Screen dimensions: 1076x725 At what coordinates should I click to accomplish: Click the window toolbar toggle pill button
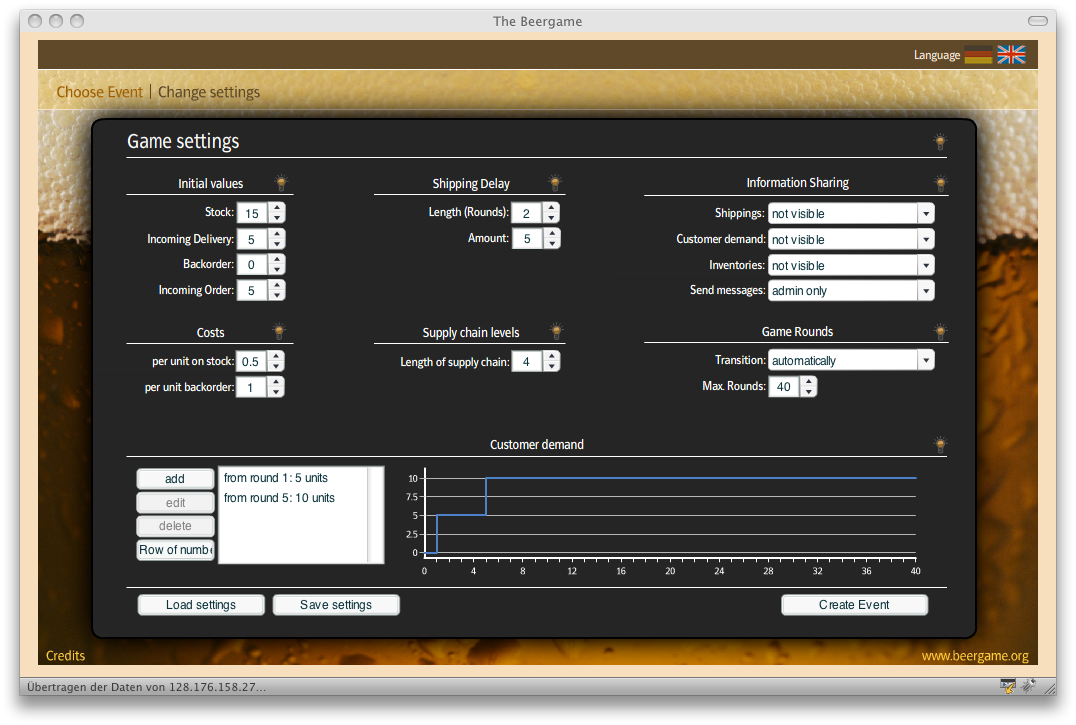1038,21
